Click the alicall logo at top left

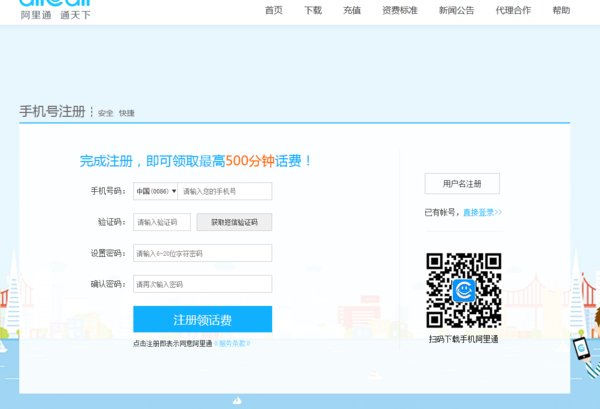(55, 9)
